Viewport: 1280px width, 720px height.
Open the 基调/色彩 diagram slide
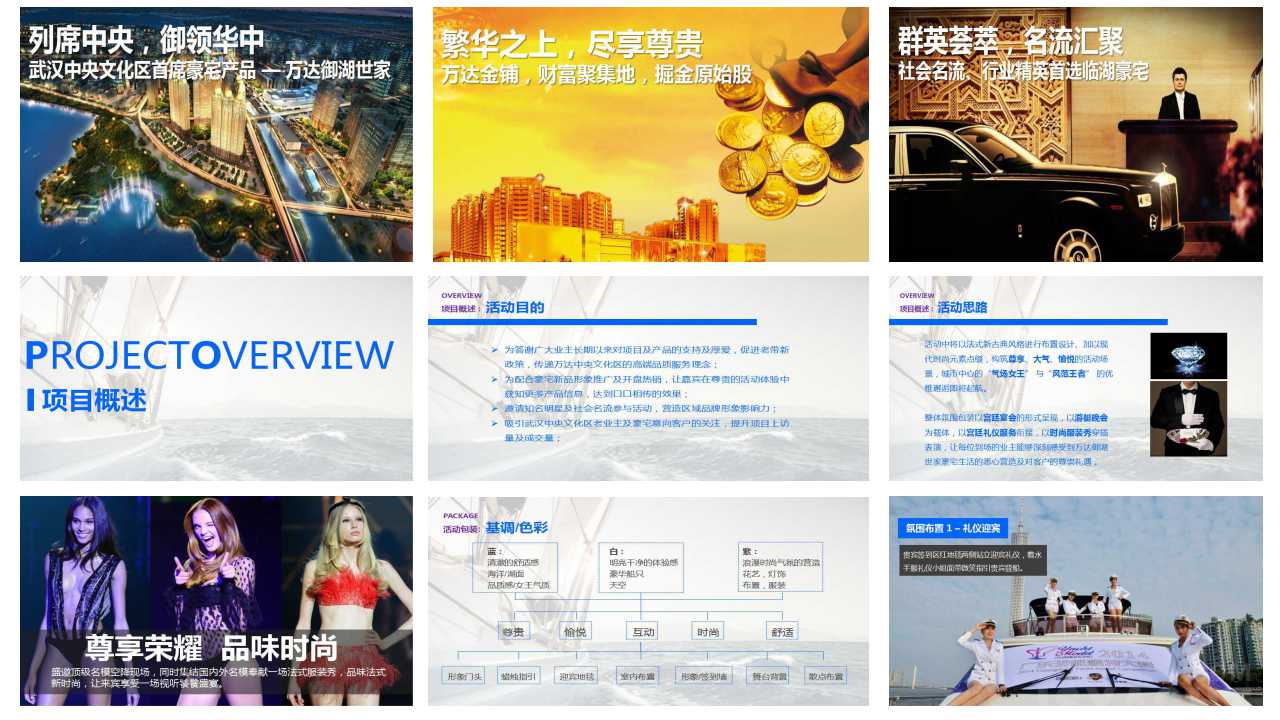[648, 601]
